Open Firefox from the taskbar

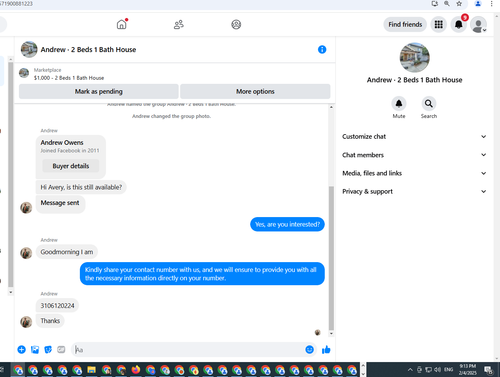tap(136, 370)
